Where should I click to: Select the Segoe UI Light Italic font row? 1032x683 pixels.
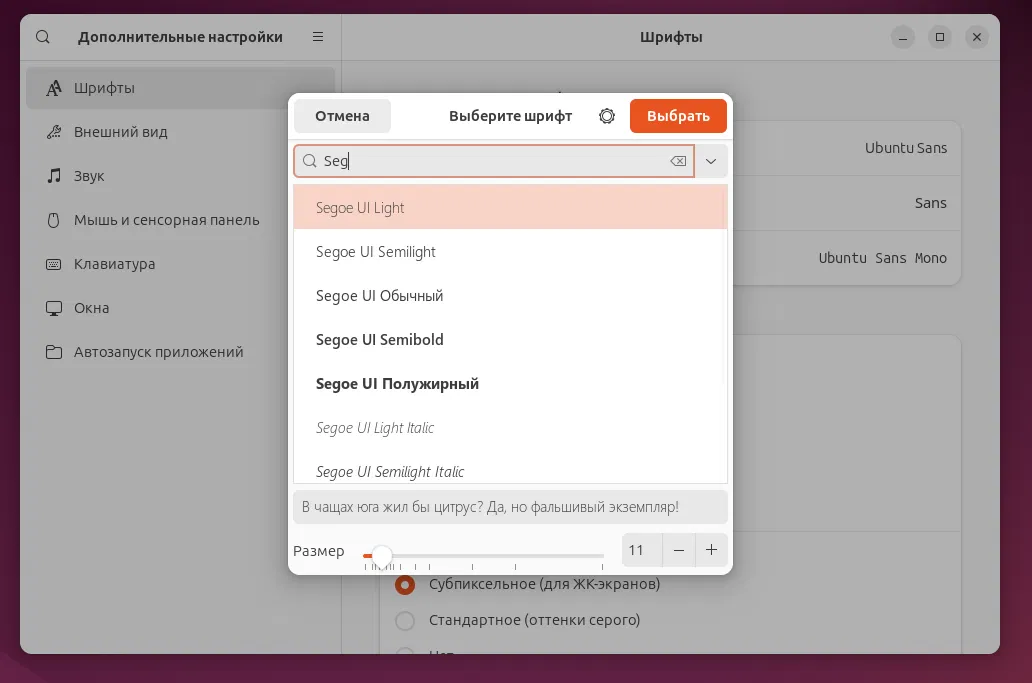pyautogui.click(x=510, y=428)
